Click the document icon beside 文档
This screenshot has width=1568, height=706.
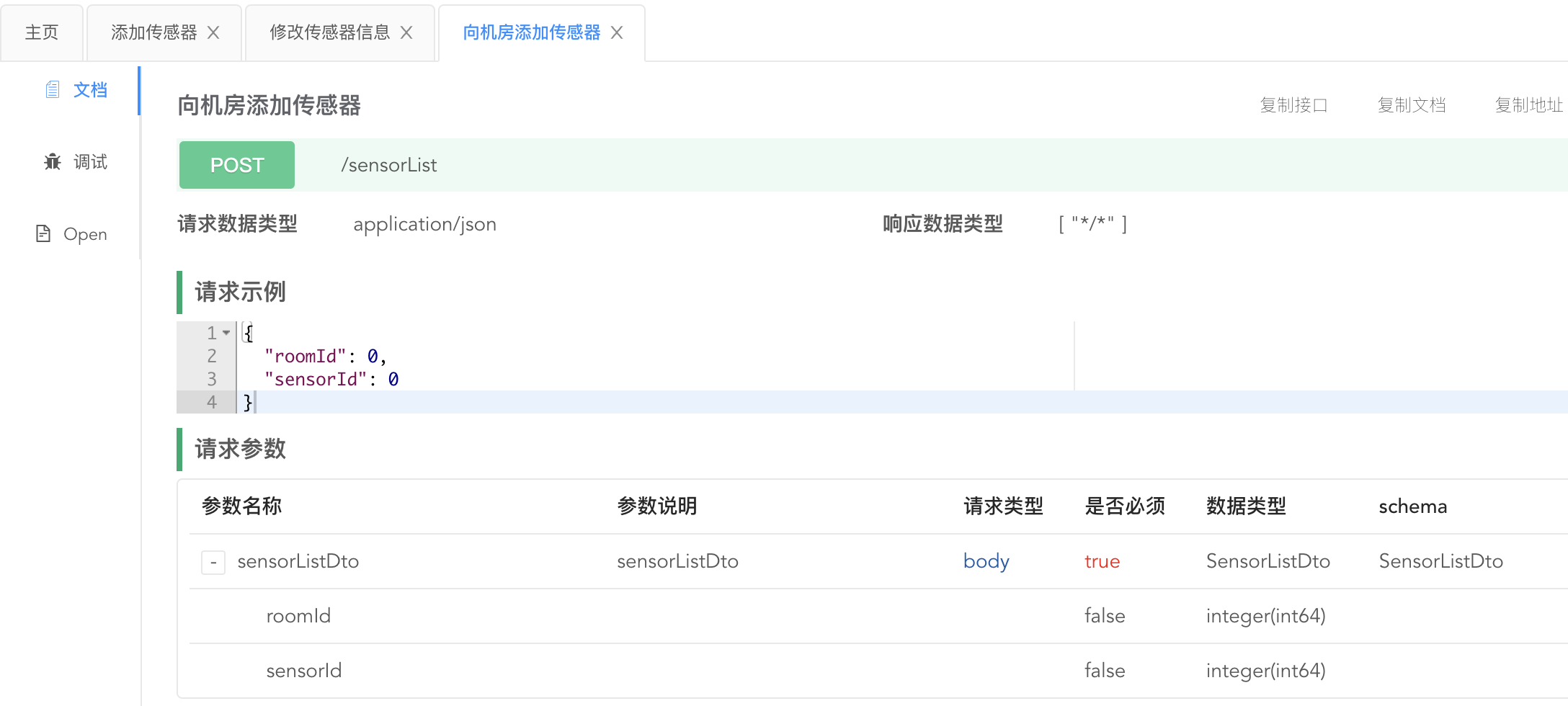tap(52, 89)
